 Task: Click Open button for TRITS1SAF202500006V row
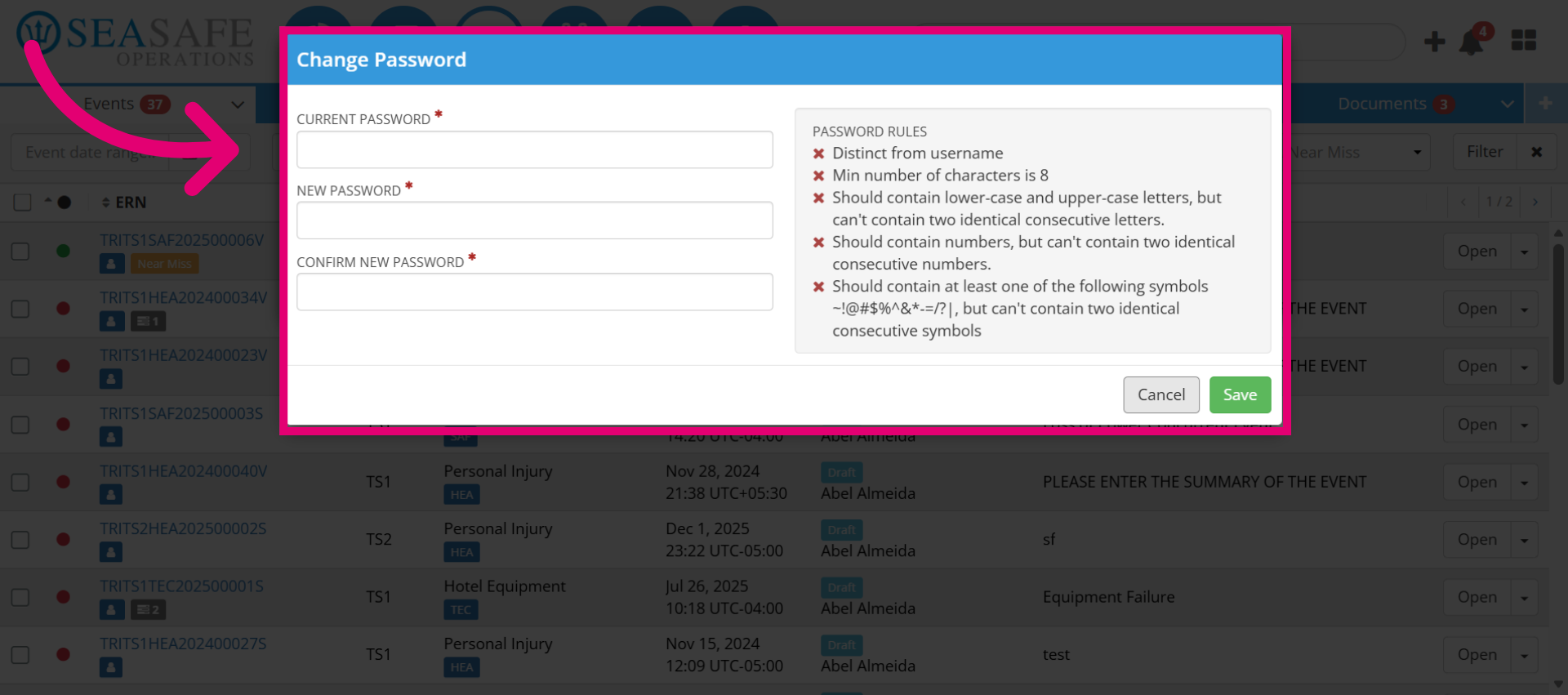point(1477,252)
